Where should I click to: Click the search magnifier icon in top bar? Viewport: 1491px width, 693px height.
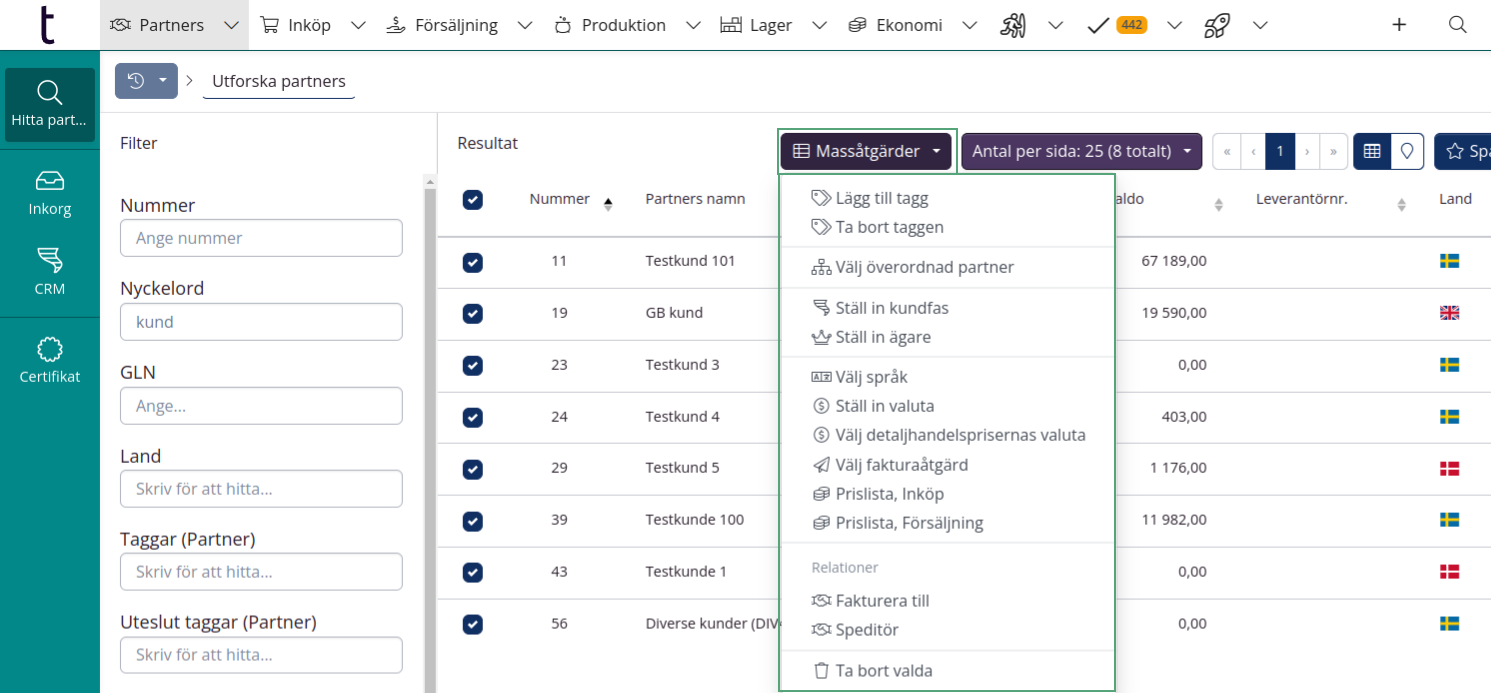1457,25
